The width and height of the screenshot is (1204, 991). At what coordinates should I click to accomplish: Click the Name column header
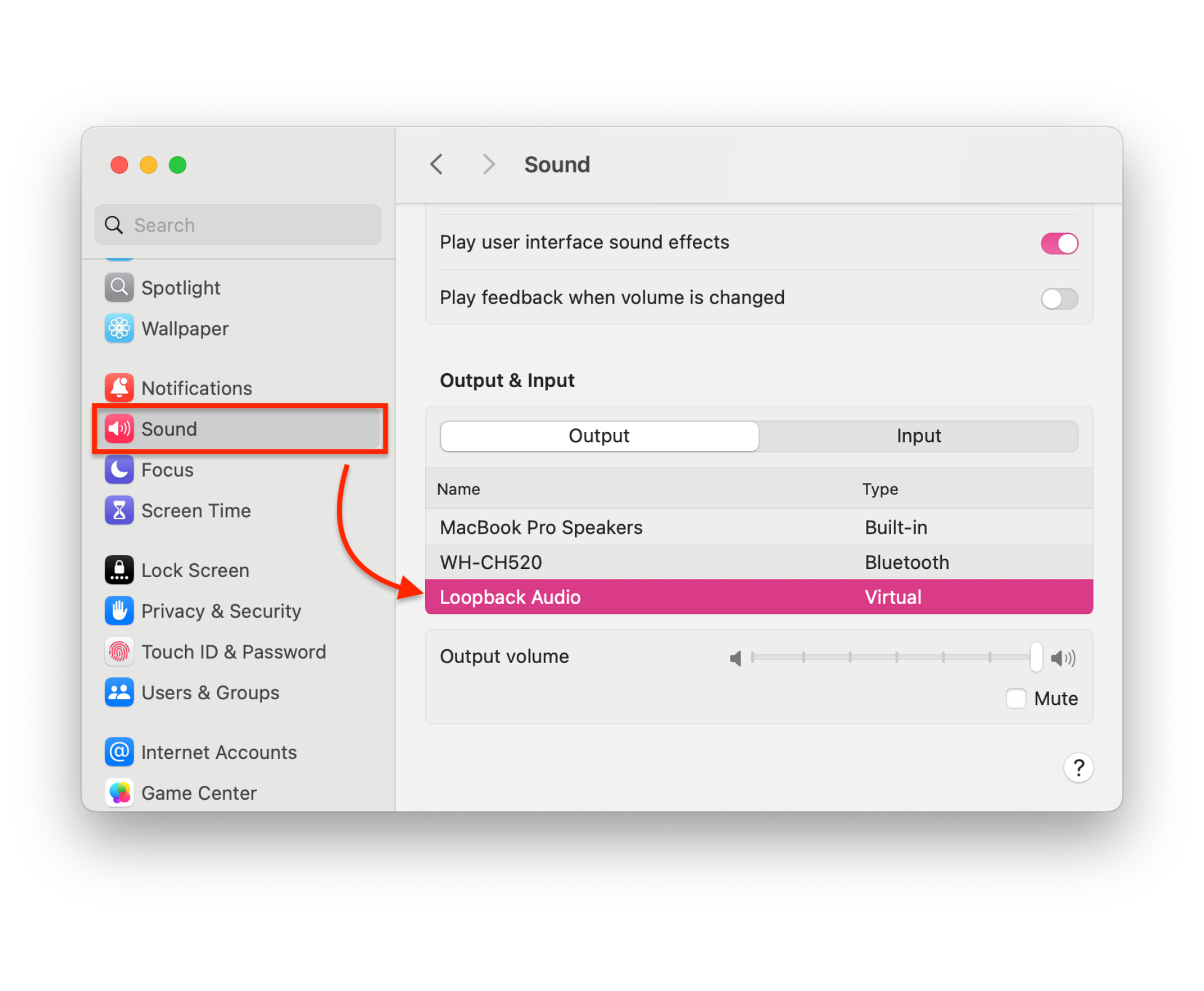pyautogui.click(x=458, y=489)
